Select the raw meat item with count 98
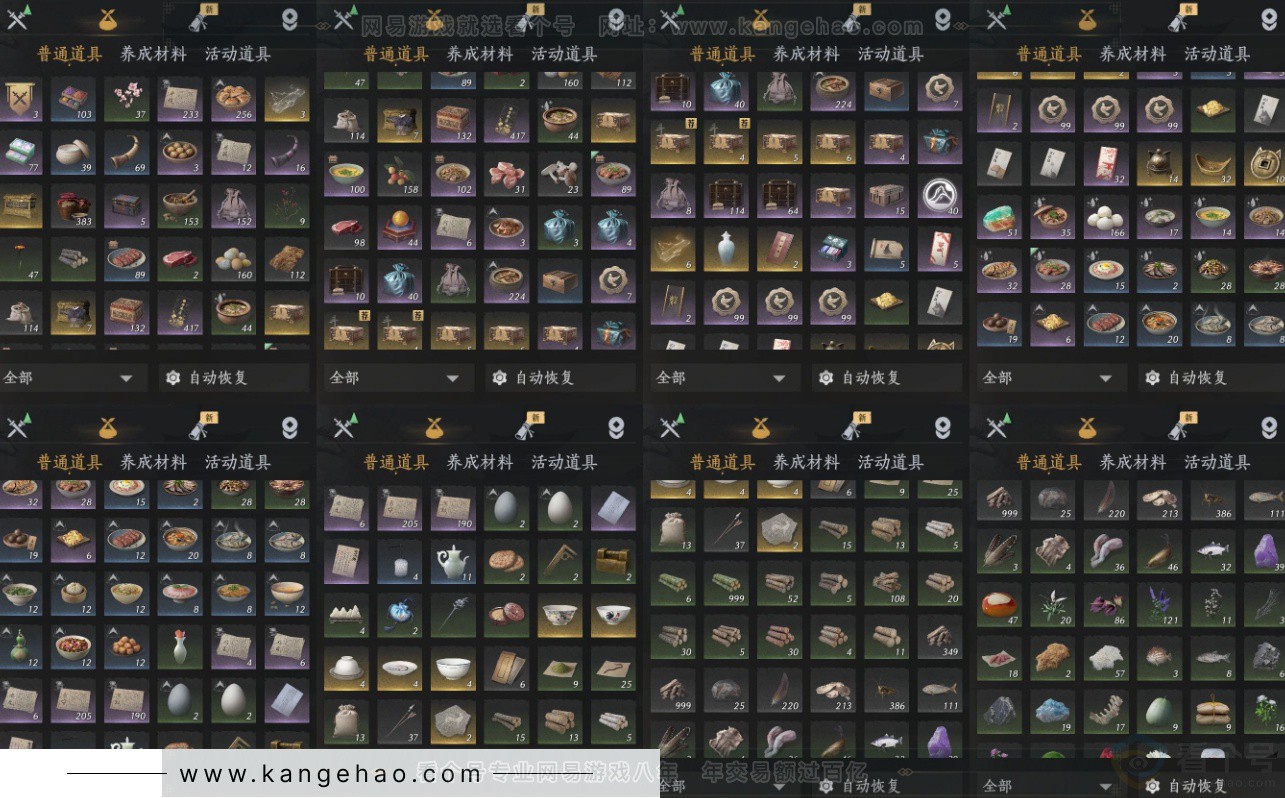The width and height of the screenshot is (1285, 798). coord(348,228)
